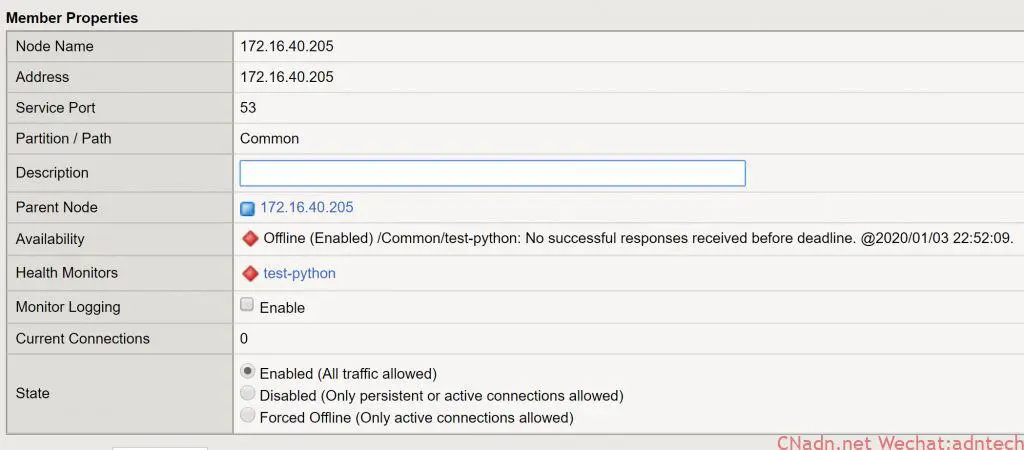Click the Address row value
1024x450 pixels.
286,77
